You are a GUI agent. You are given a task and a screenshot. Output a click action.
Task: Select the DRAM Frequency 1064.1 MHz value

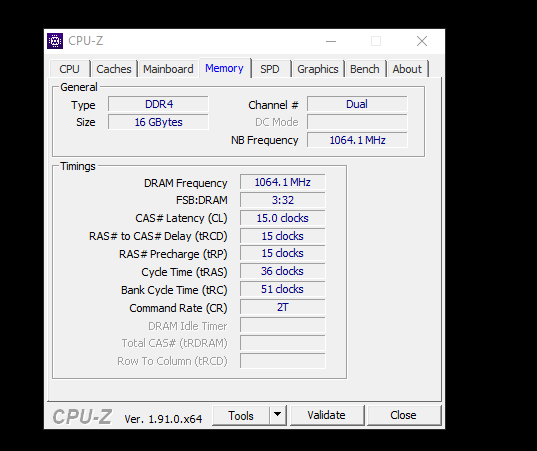(x=283, y=182)
